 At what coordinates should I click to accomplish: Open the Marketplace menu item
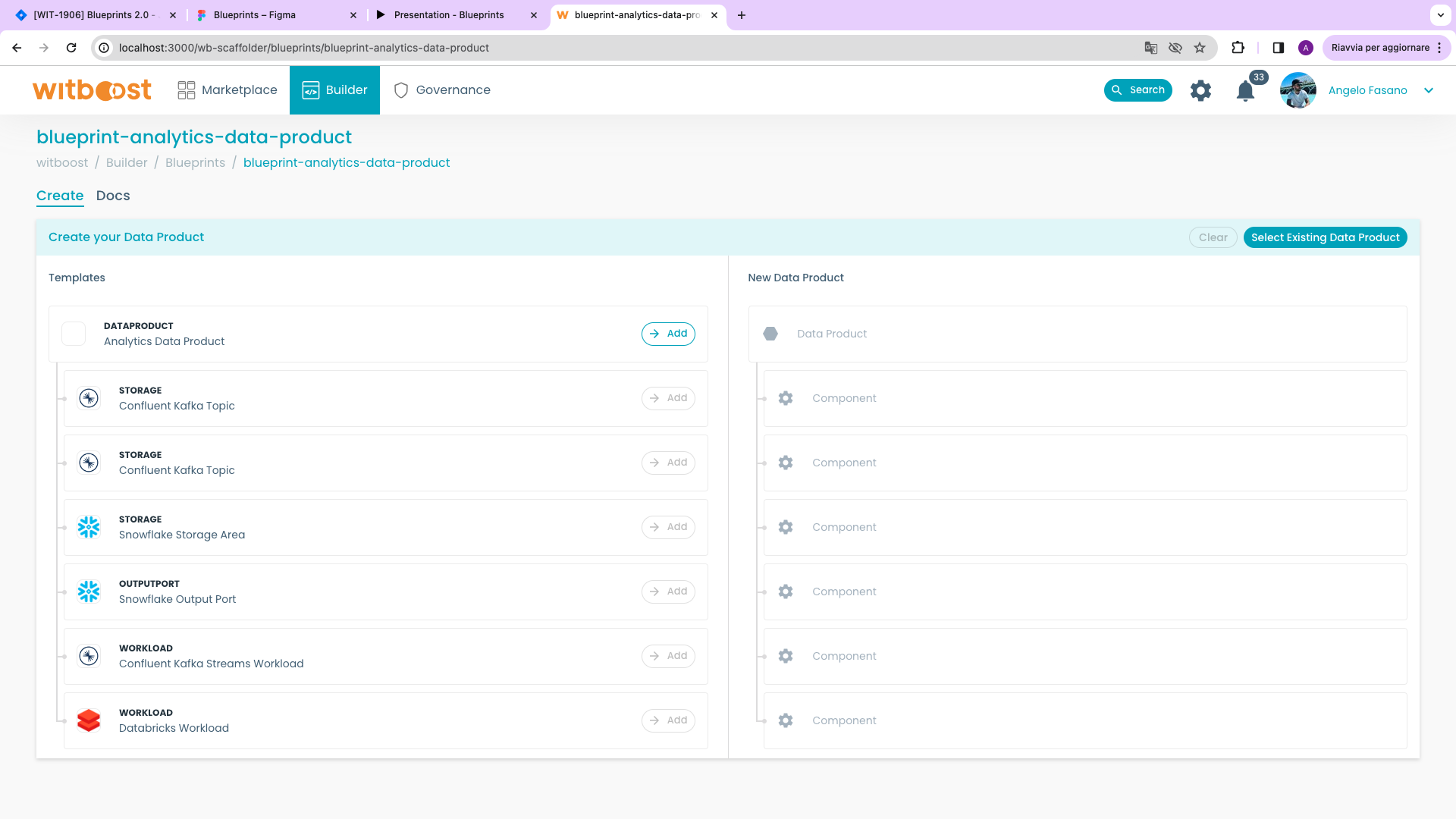tap(227, 90)
